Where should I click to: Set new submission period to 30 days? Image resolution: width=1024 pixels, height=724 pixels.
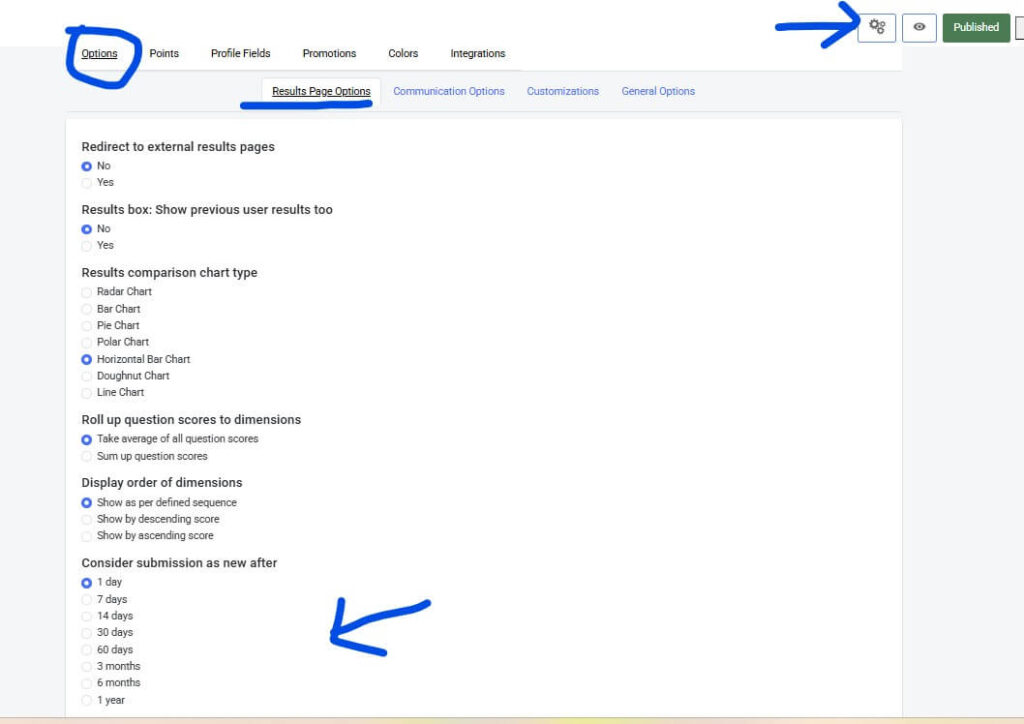coord(87,633)
